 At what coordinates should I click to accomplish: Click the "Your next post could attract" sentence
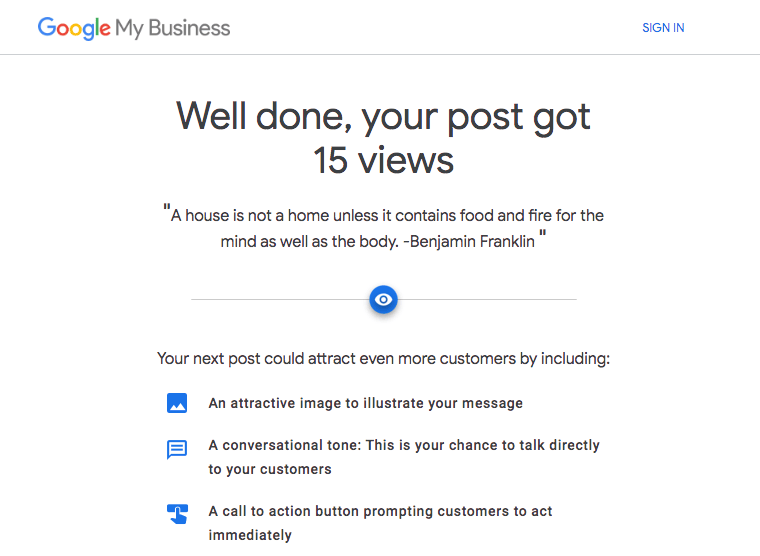(384, 358)
